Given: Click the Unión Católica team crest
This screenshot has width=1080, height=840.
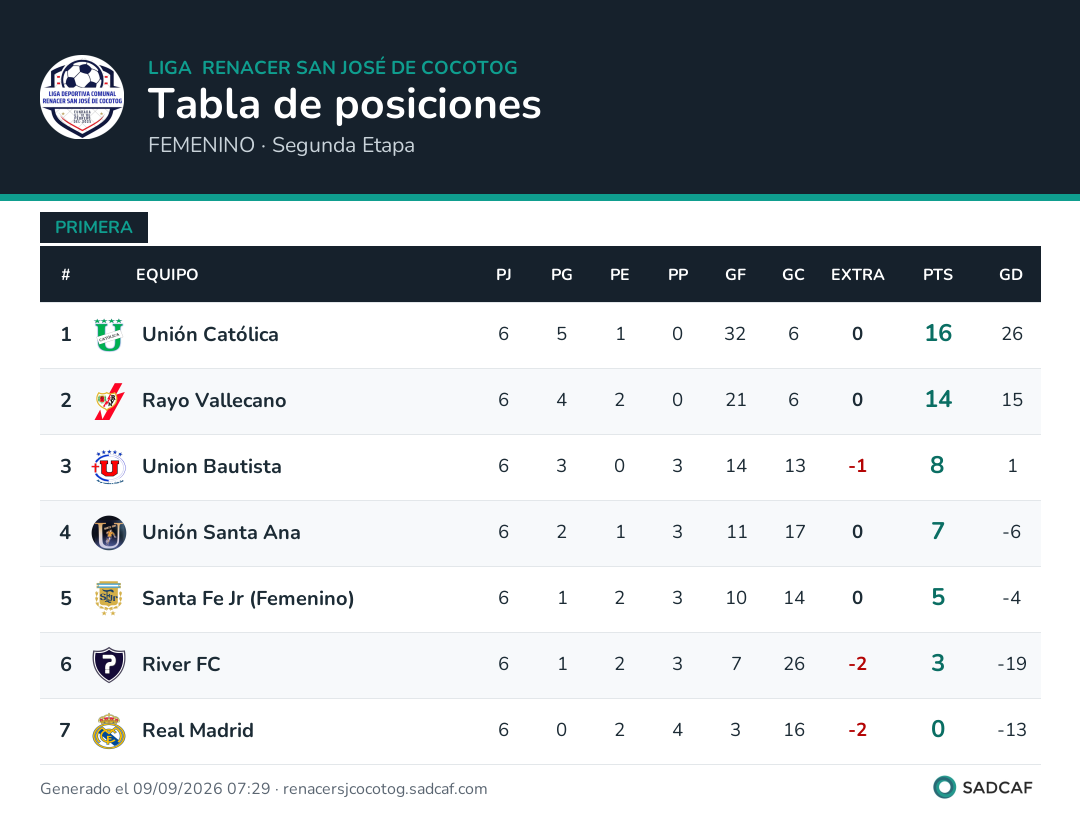Looking at the screenshot, I should pos(109,335).
